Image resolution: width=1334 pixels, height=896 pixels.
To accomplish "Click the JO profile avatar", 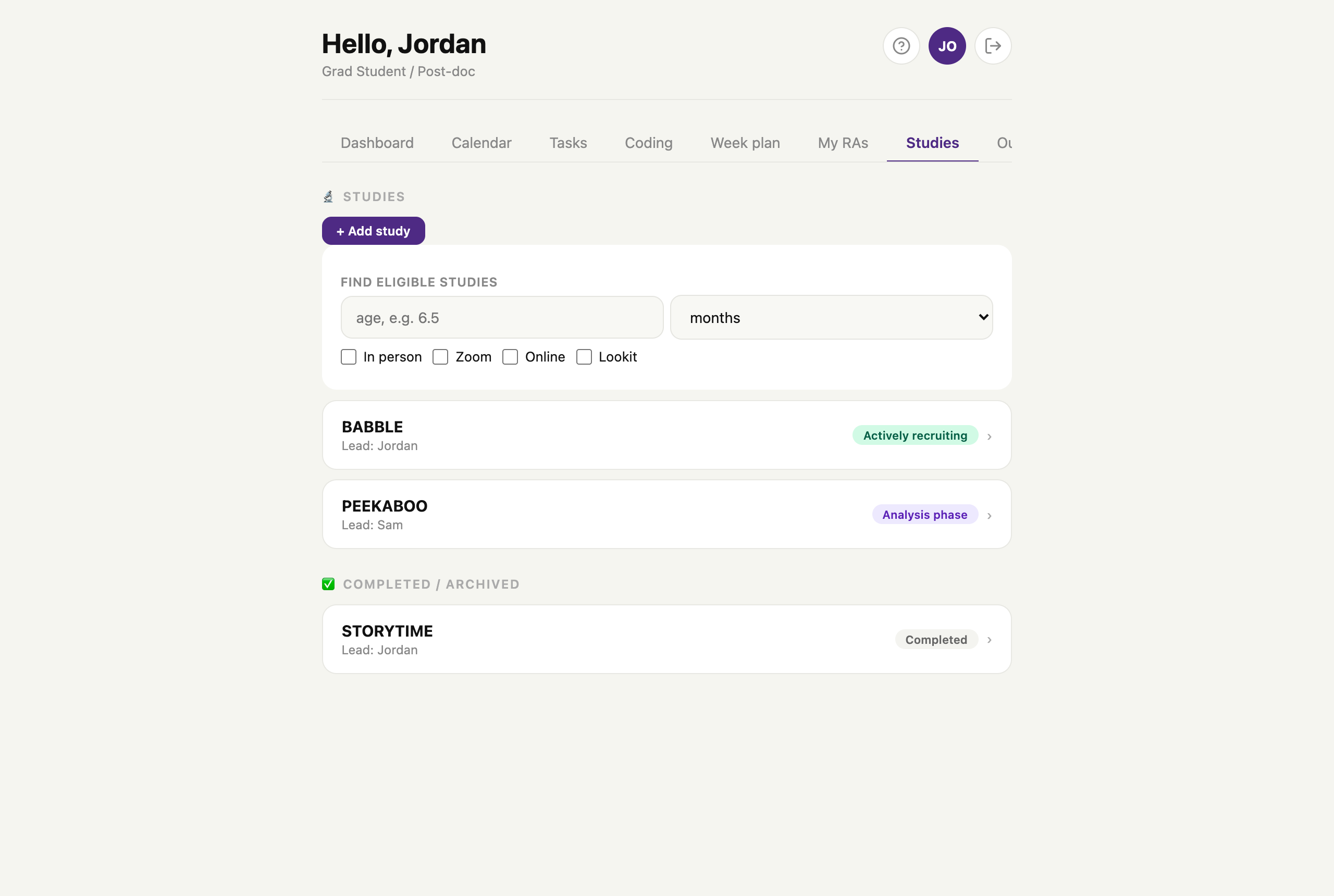I will click(946, 46).
